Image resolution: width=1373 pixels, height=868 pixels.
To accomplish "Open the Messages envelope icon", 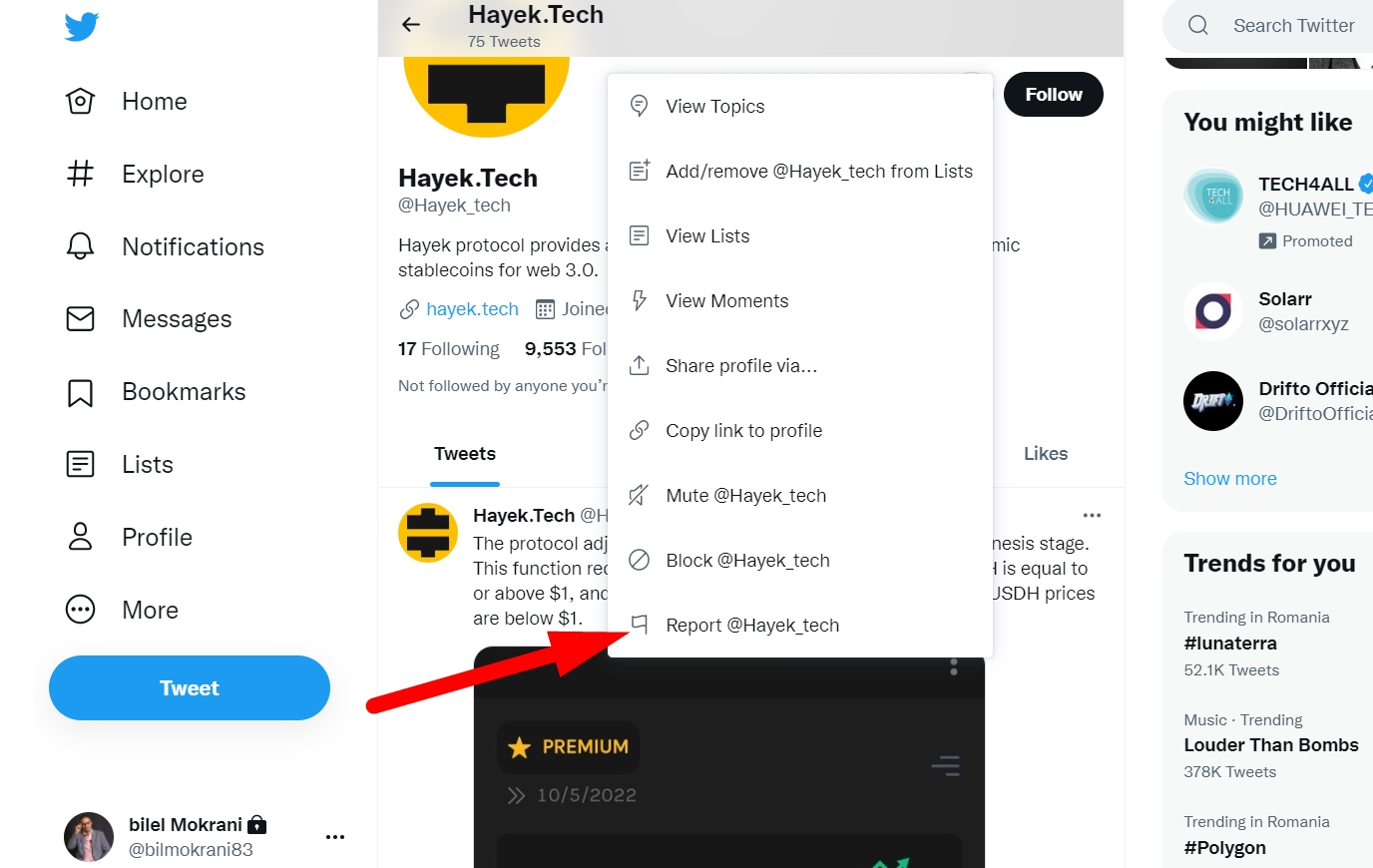I will tap(80, 318).
